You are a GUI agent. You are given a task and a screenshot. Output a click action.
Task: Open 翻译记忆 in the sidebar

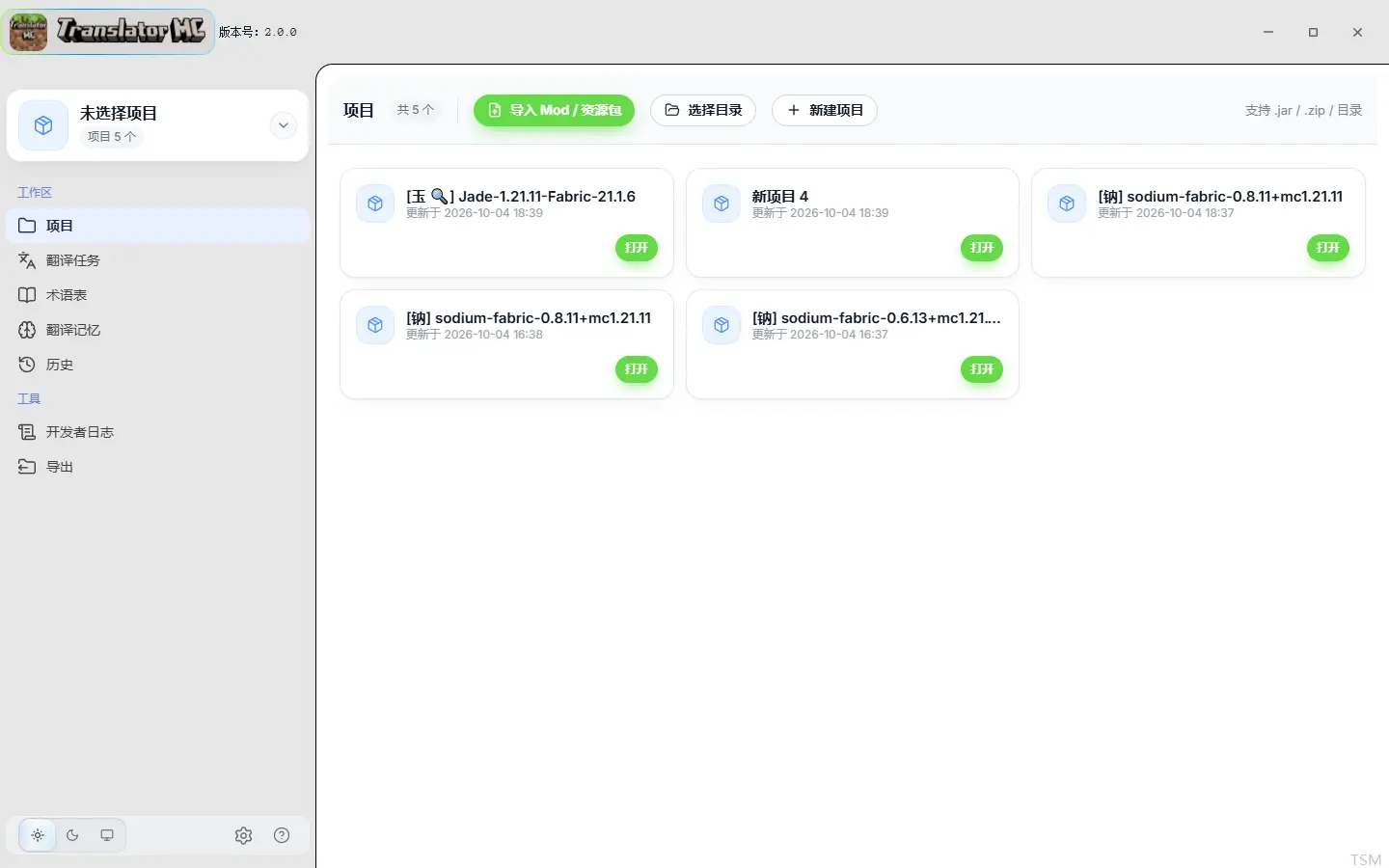(x=157, y=330)
